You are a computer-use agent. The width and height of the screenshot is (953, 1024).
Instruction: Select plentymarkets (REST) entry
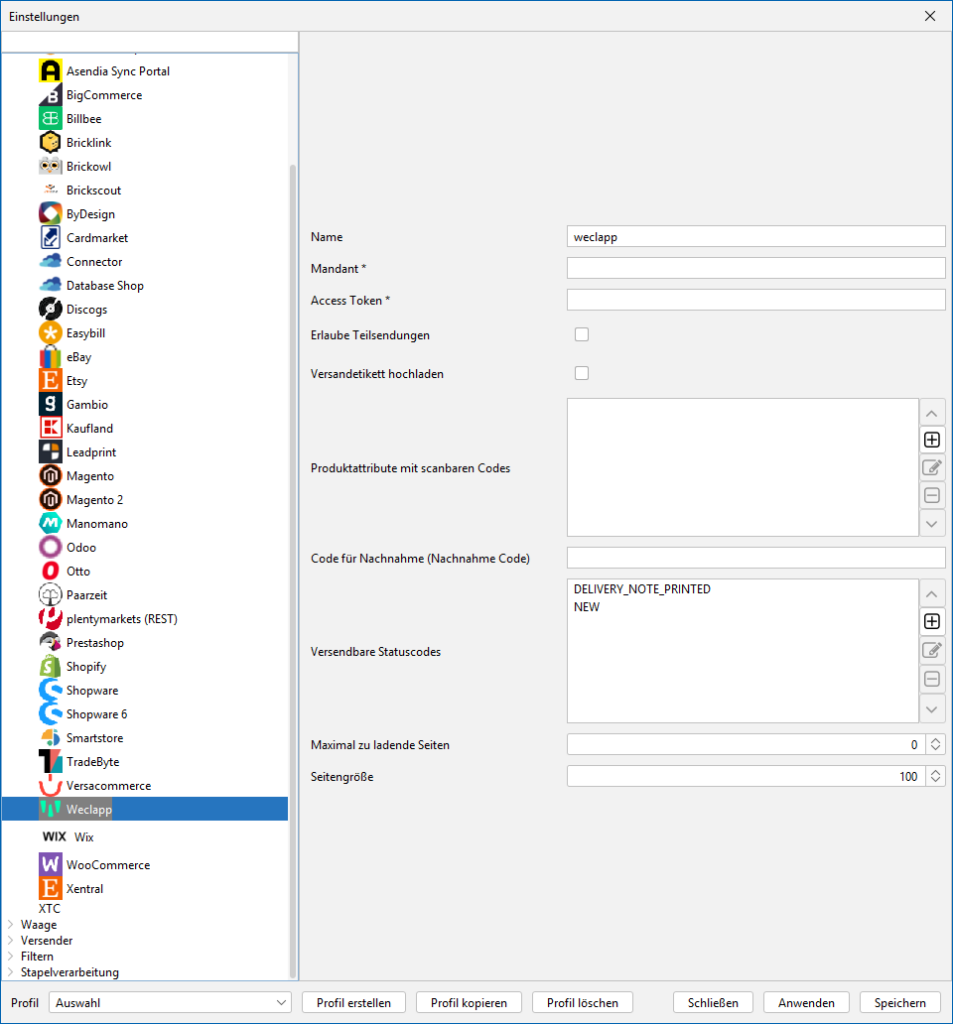[x=121, y=619]
